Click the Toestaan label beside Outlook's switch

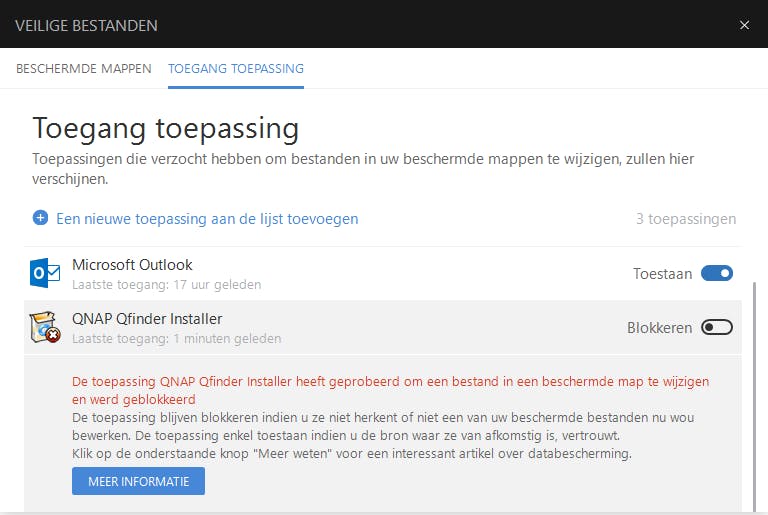point(662,273)
